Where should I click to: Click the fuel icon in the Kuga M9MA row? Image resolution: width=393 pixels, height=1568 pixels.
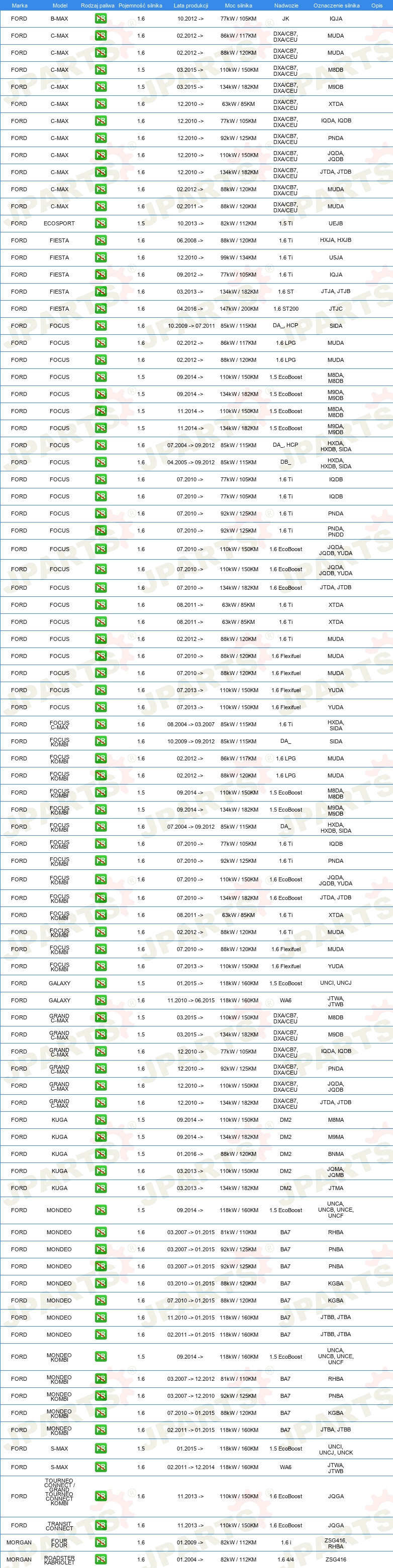point(101,1136)
